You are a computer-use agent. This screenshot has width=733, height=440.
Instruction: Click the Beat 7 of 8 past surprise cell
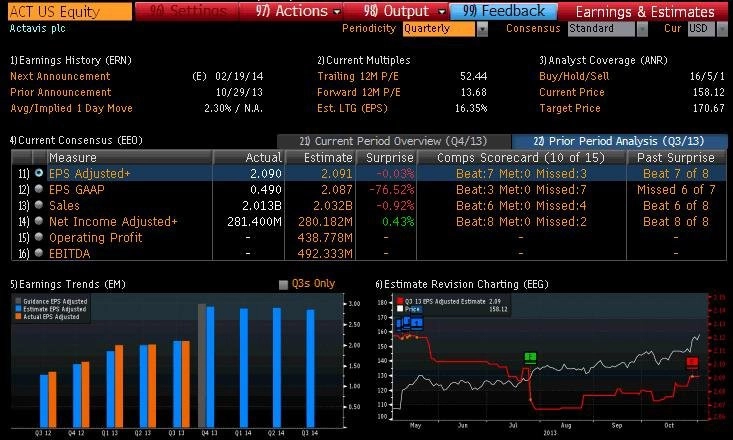pos(676,173)
